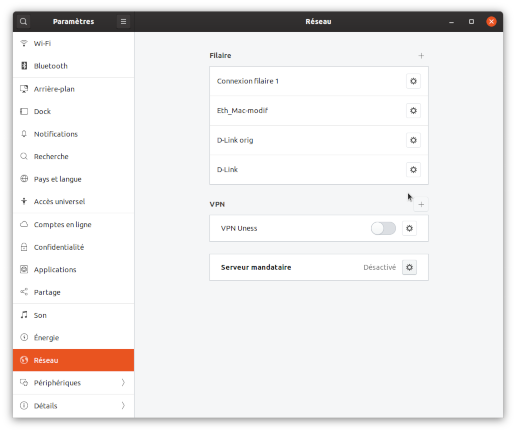
Task: Add a new Filaire connection with plus
Action: click(x=421, y=56)
